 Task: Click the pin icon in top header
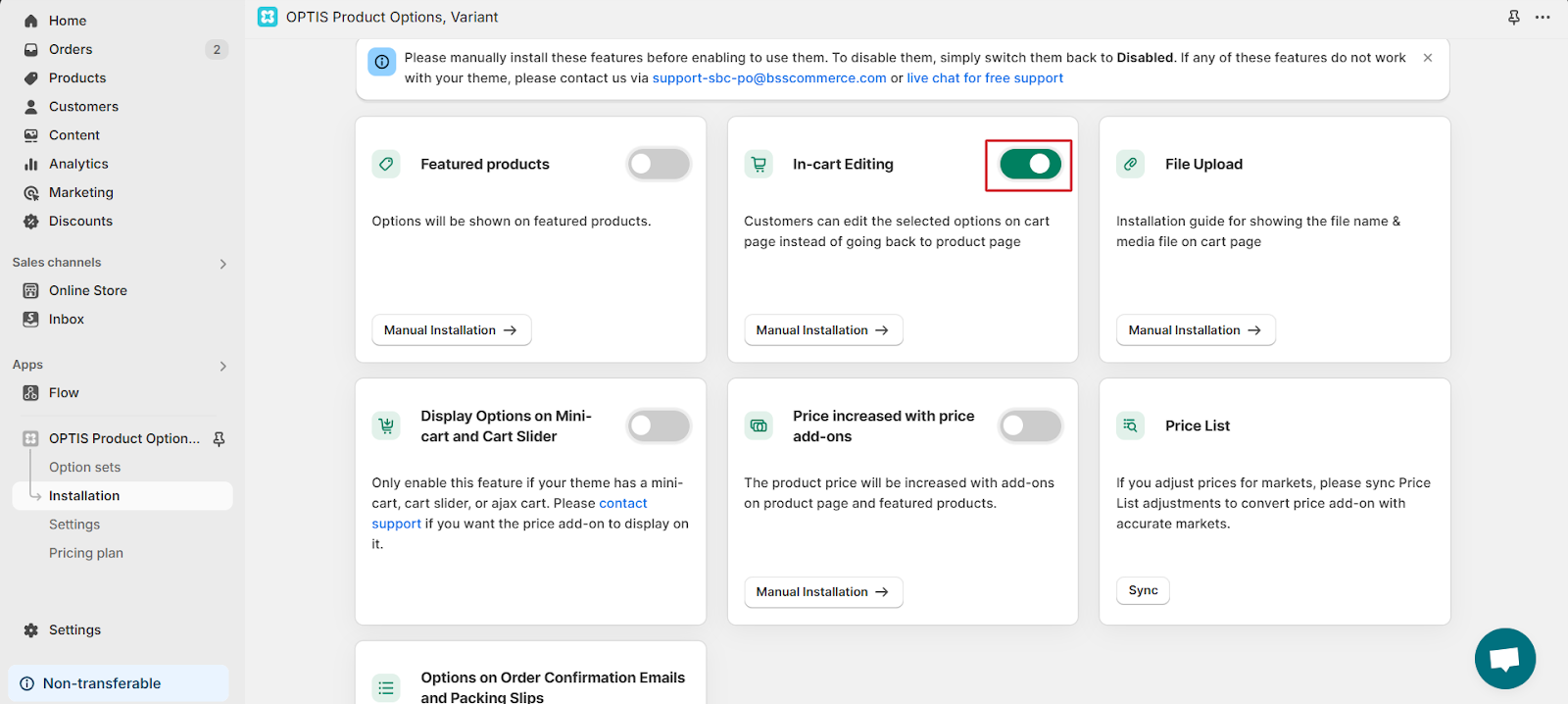pyautogui.click(x=1514, y=18)
